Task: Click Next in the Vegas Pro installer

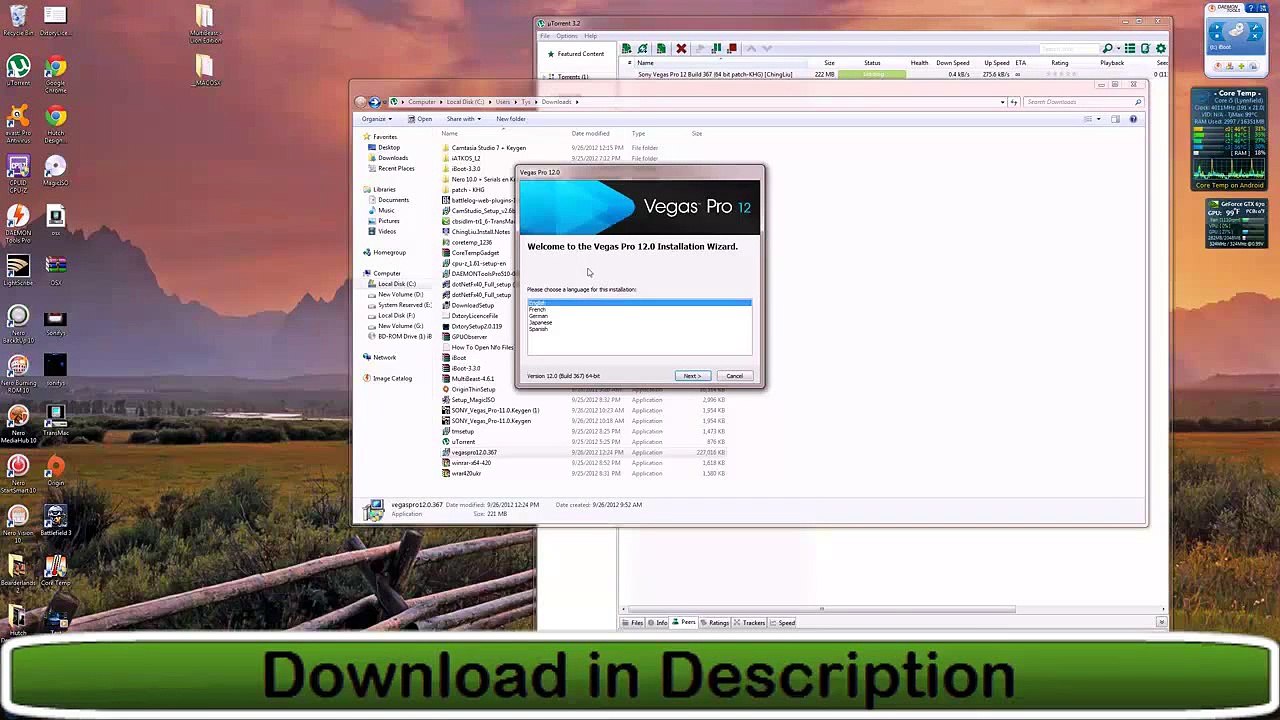Action: [692, 376]
